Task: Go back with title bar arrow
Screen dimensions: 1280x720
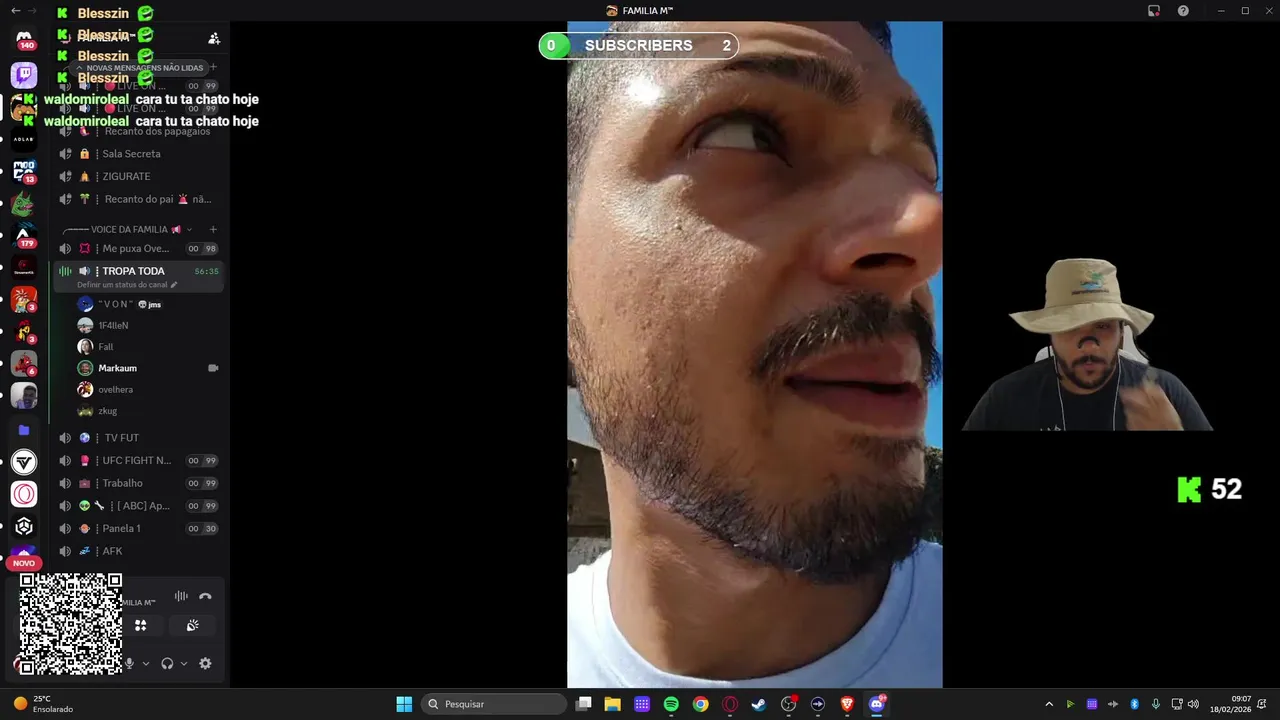Action: [15, 11]
